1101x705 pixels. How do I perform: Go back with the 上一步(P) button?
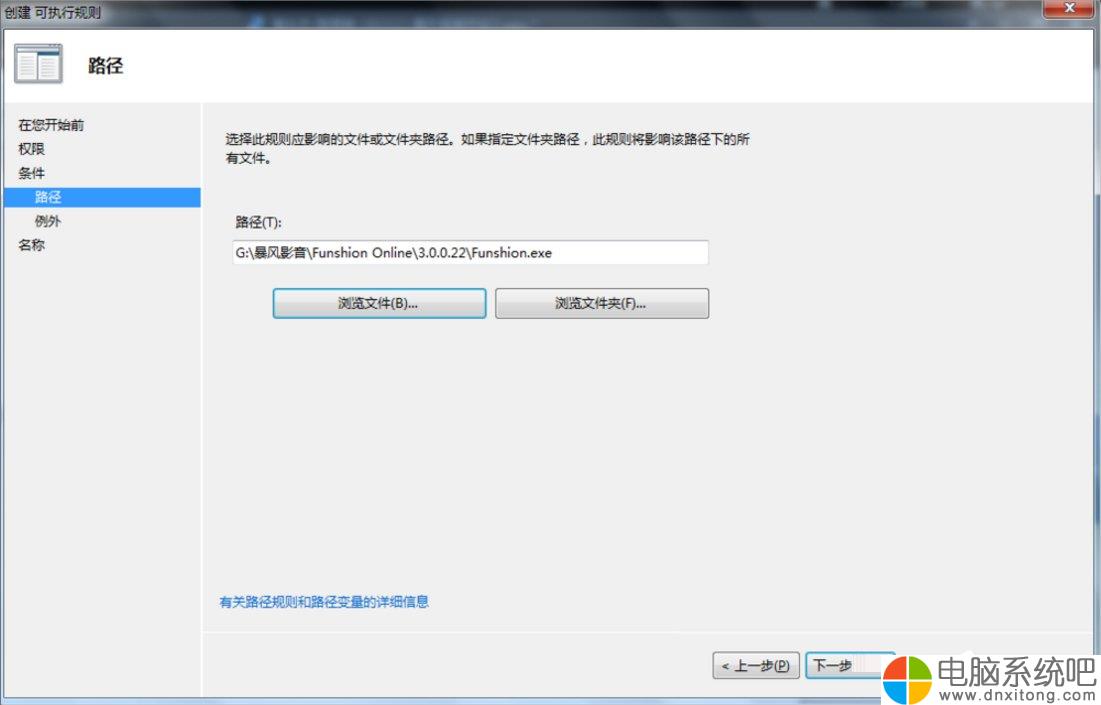(756, 665)
